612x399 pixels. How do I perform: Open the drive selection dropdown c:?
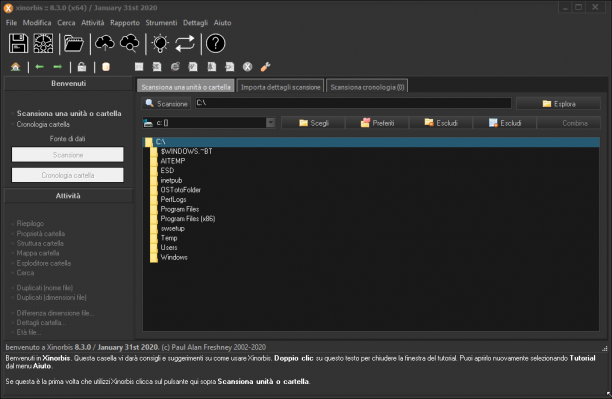coord(209,123)
